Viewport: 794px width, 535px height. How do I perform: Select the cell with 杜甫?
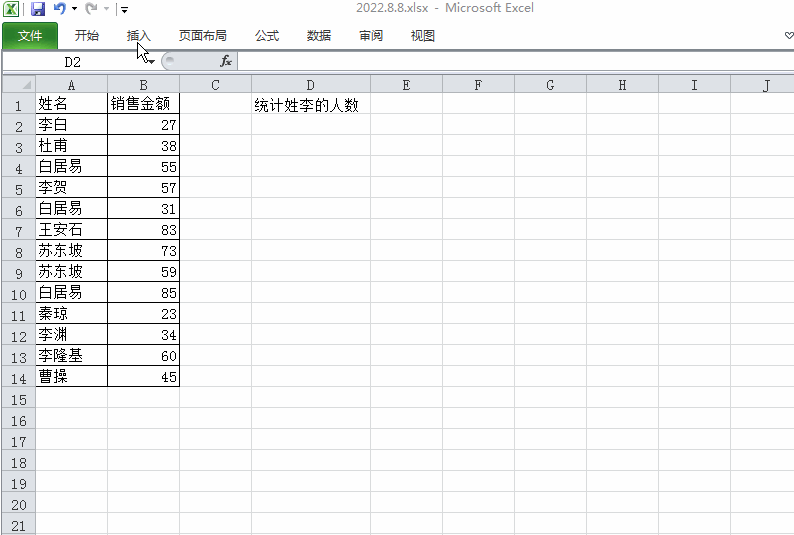tap(71, 145)
